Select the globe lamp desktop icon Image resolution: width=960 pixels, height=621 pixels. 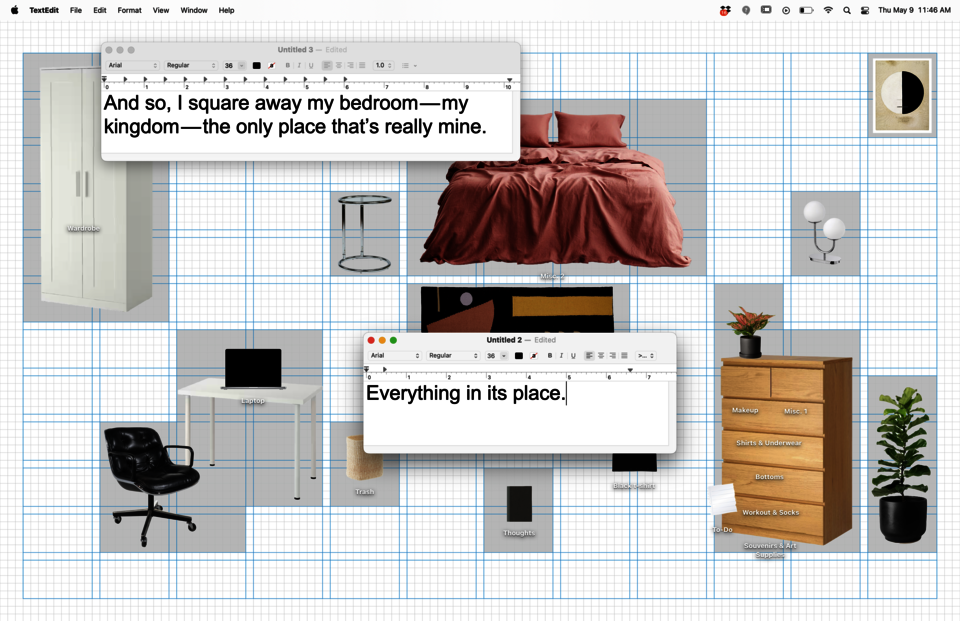pos(825,233)
